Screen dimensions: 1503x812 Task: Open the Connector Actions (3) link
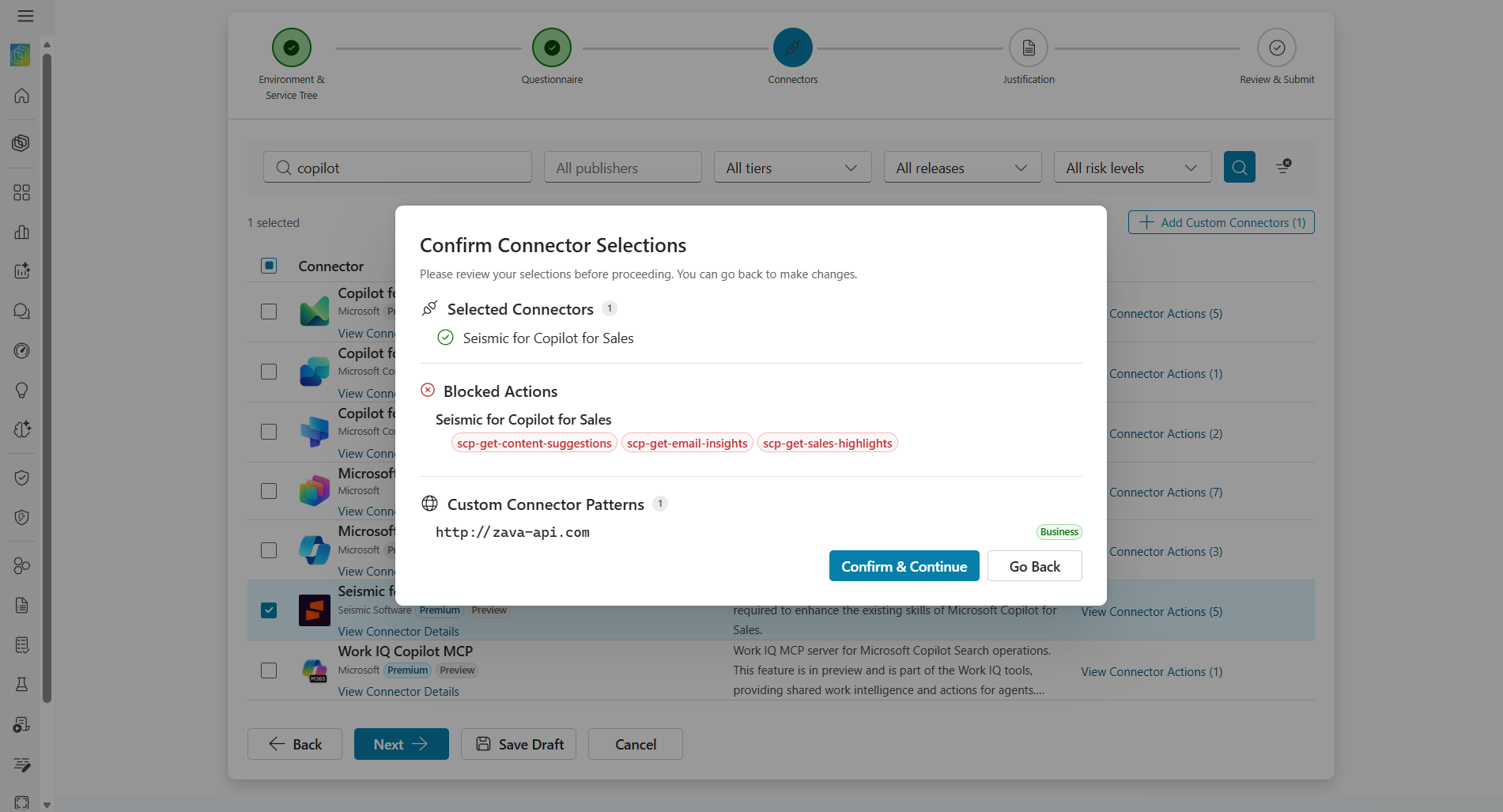tap(1165, 552)
